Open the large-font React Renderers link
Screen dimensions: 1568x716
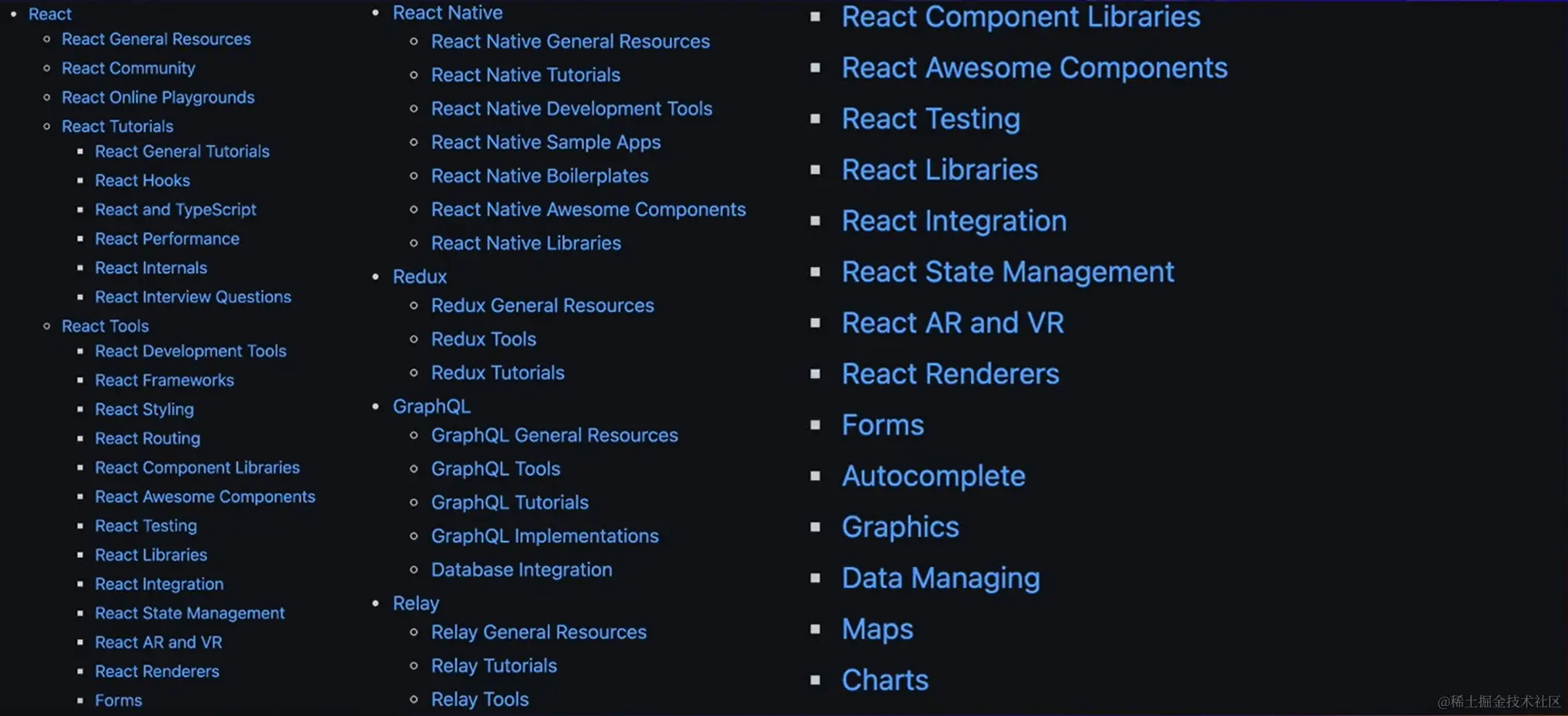(951, 374)
